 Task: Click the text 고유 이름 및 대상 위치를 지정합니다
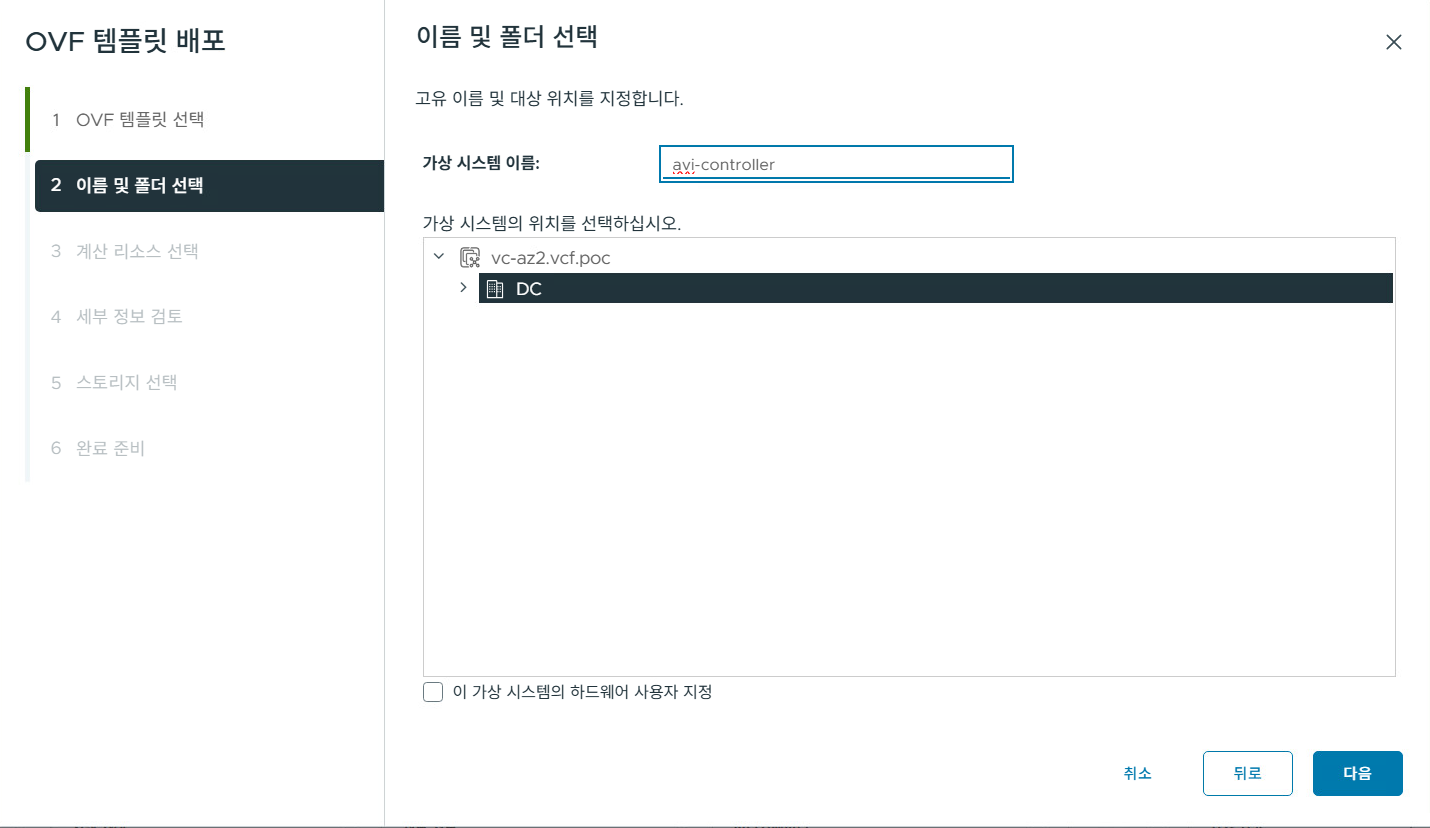pos(549,99)
